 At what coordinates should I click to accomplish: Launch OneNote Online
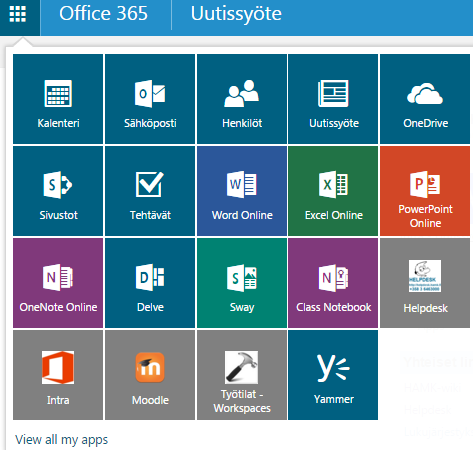pos(58,283)
